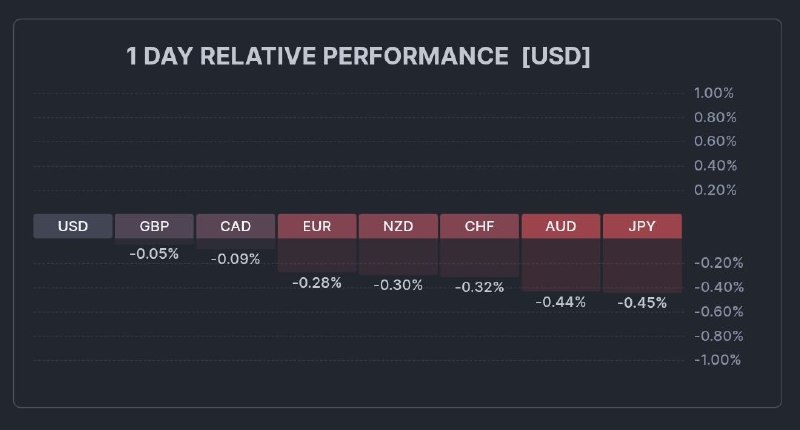Click the 1.00% axis label
Viewport: 800px width, 430px height.
tap(714, 93)
